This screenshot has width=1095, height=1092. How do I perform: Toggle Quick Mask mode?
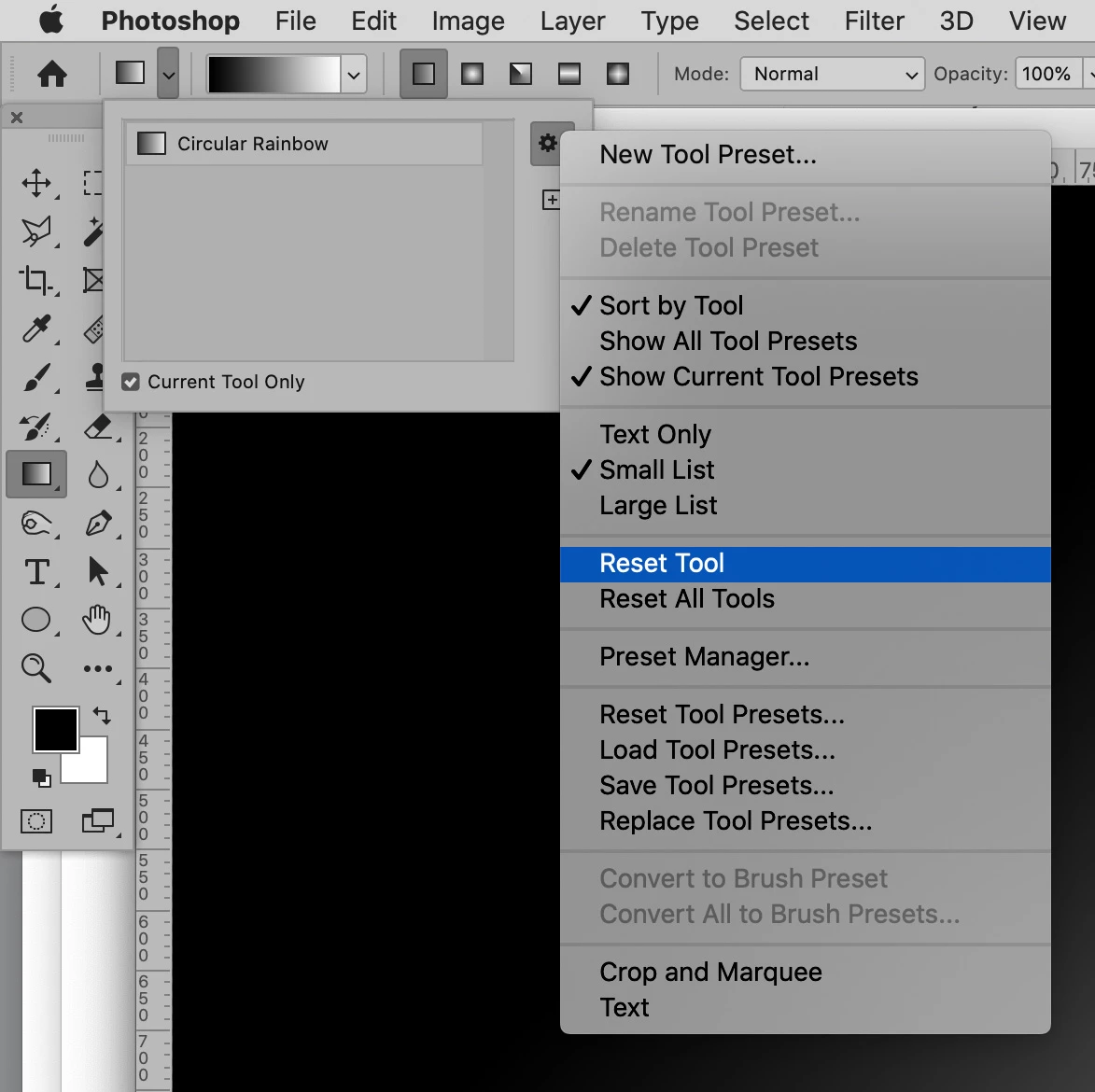36,821
